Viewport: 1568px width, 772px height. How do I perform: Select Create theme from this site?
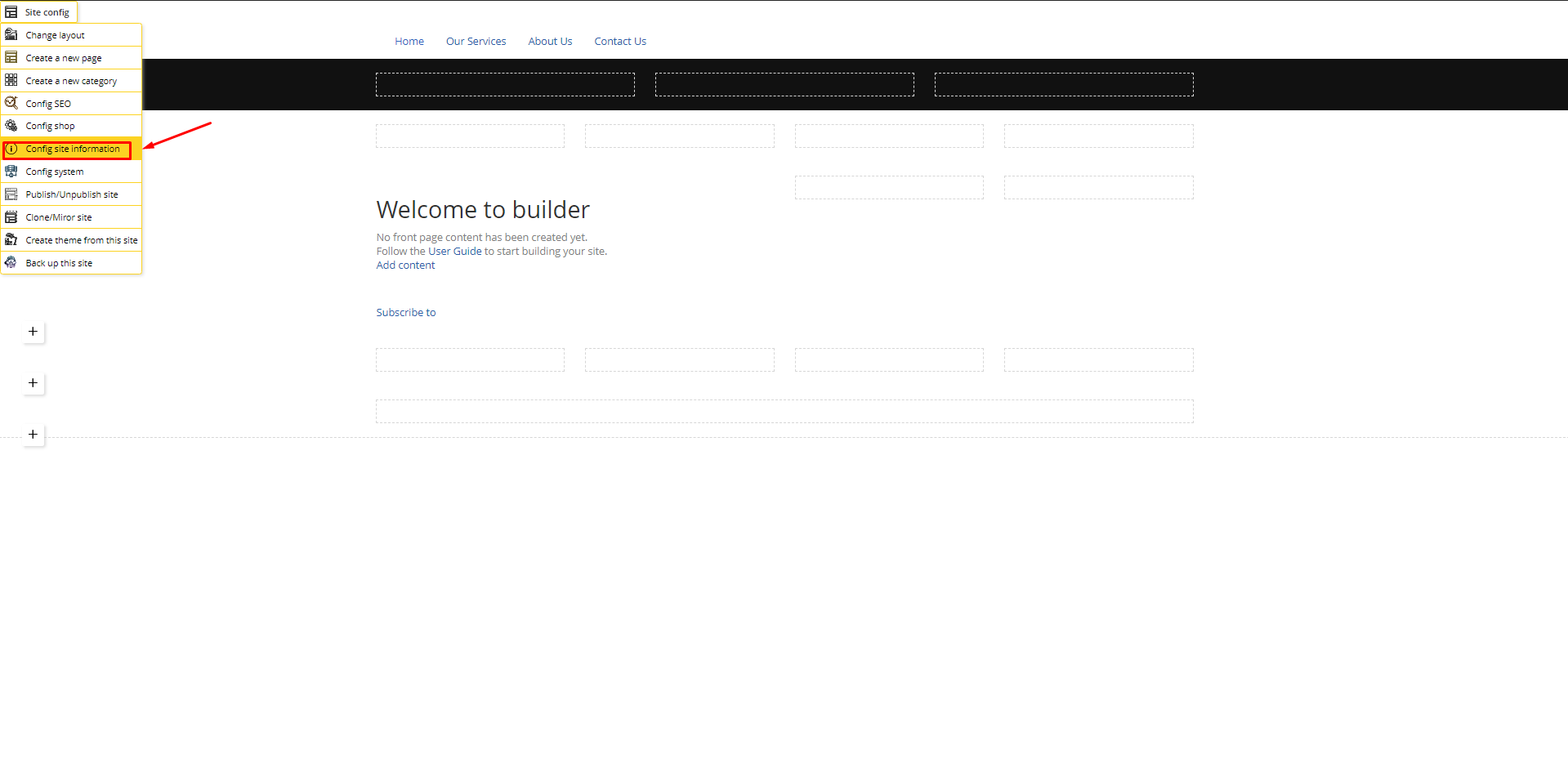tap(71, 240)
